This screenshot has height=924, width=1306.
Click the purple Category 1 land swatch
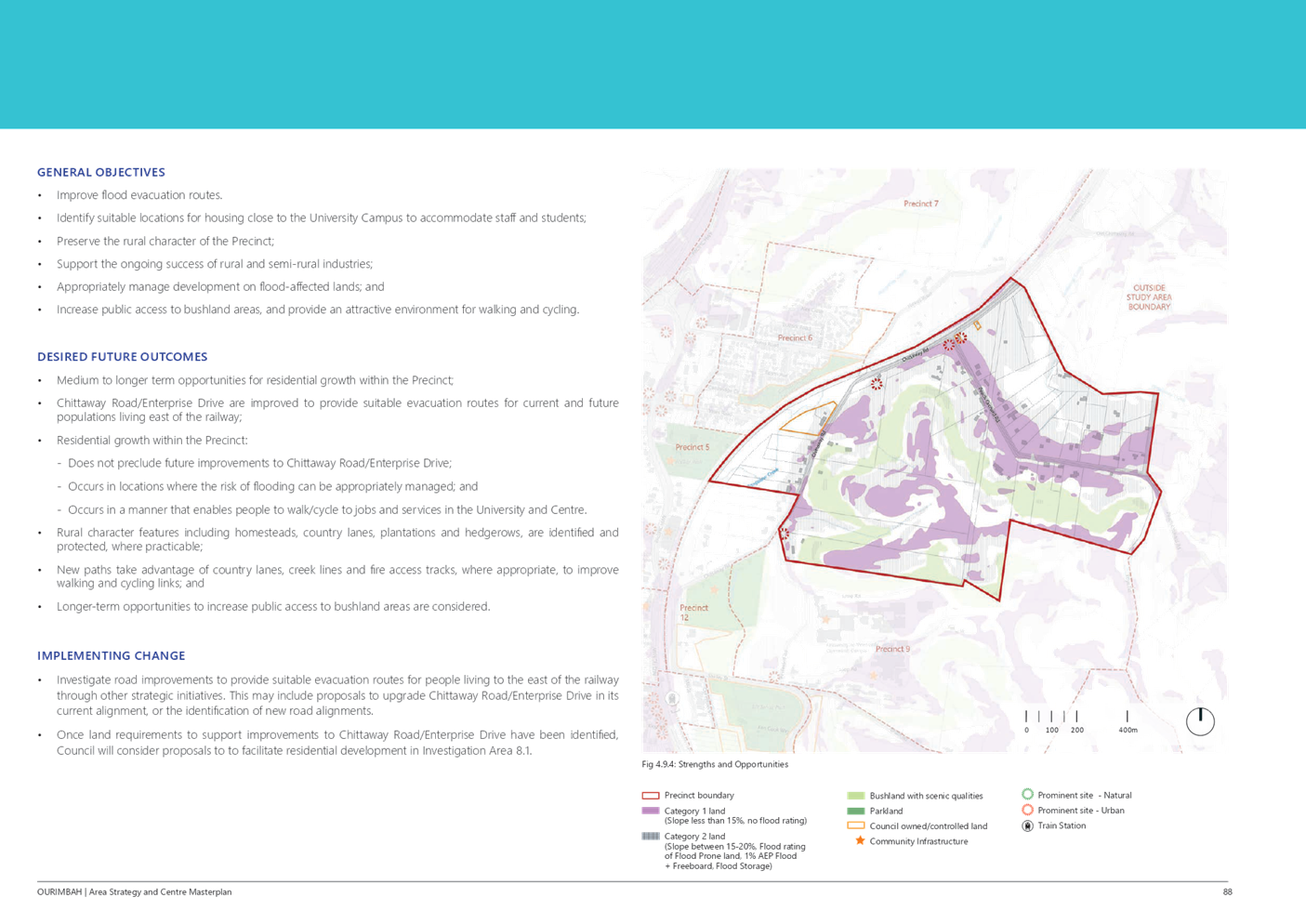coord(650,811)
